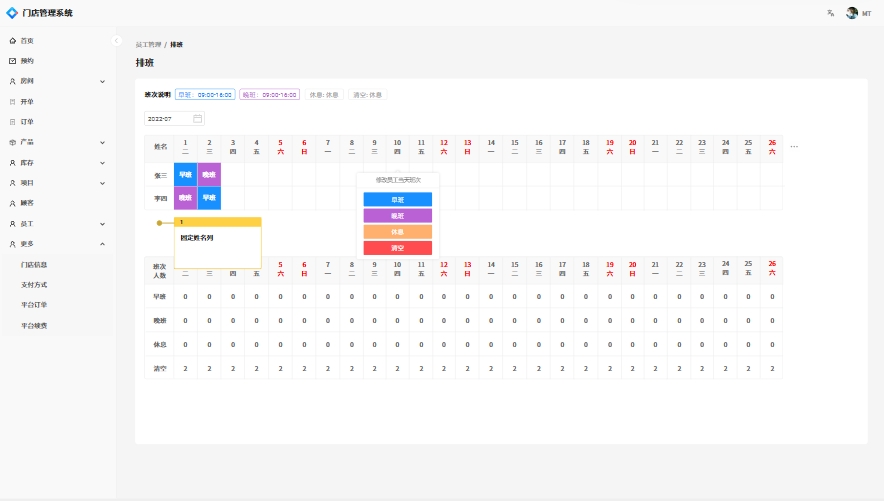
Task: Collapse the sidebar with the arrow button
Action: pyautogui.click(x=116, y=40)
